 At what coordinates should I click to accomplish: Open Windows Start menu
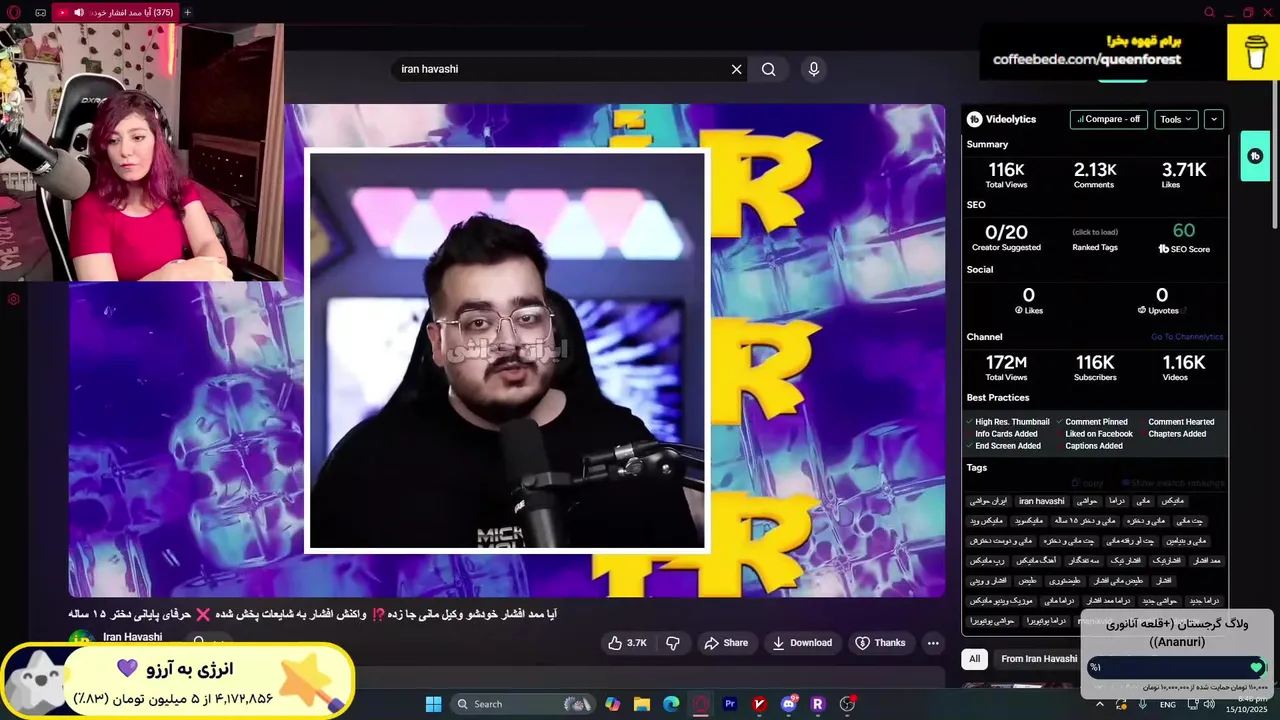433,704
